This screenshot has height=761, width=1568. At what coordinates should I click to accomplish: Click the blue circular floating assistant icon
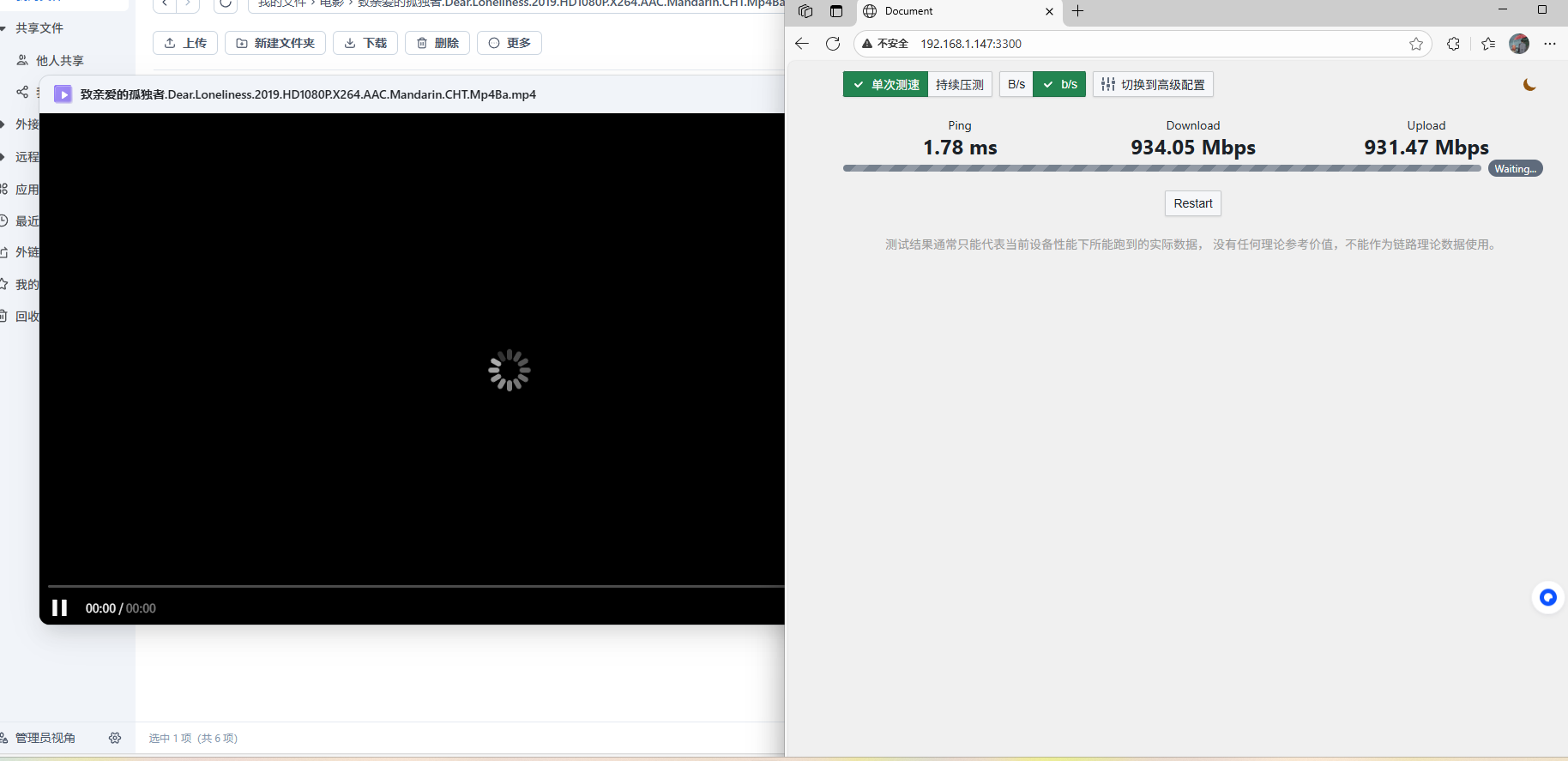pyautogui.click(x=1548, y=597)
